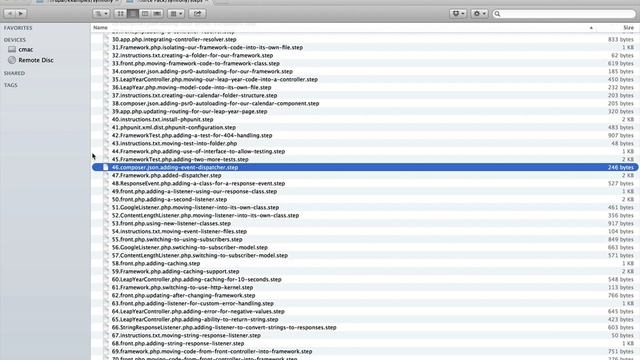
Task: Switch to list view
Action: (133, 13)
